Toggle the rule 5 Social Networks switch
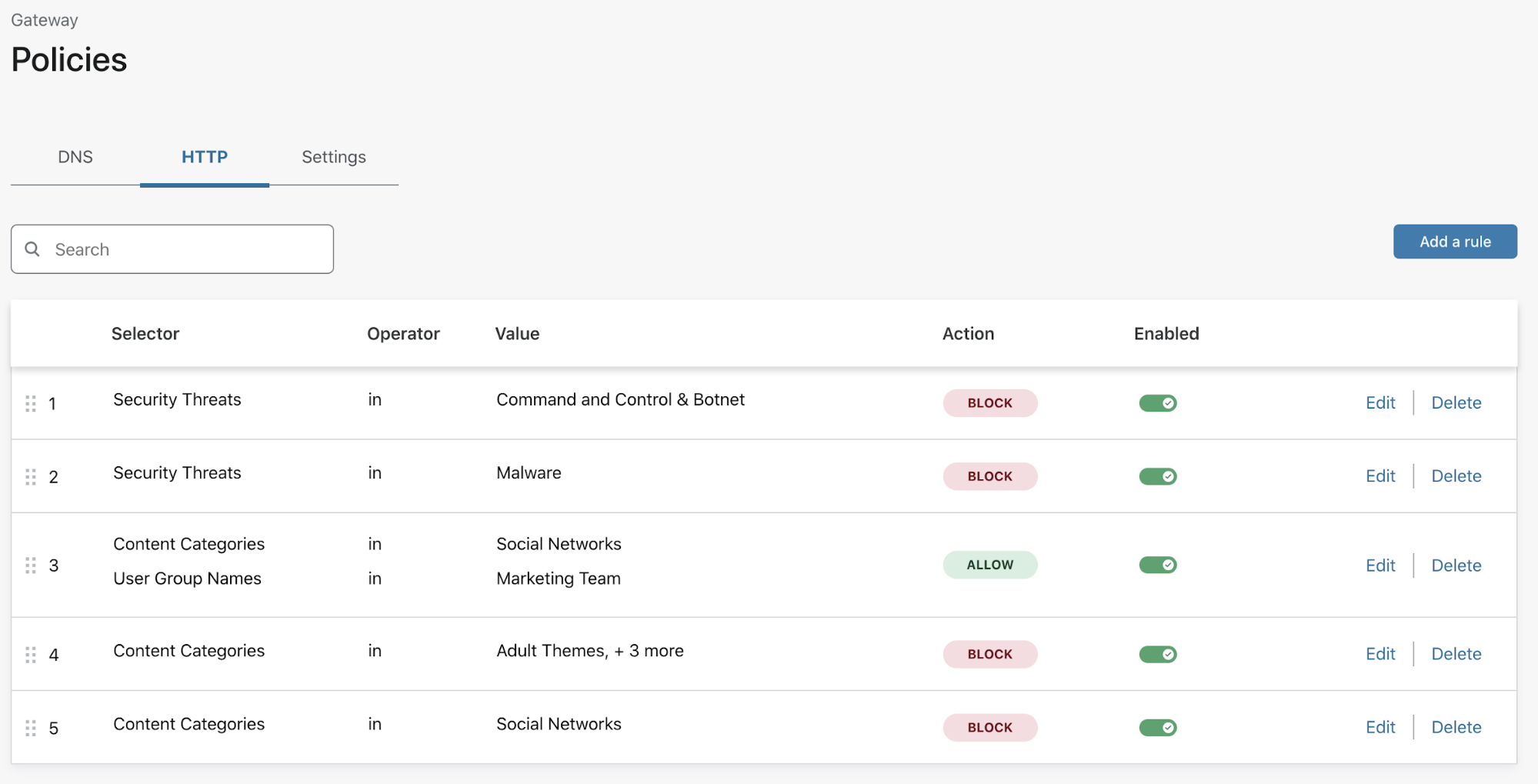 [1157, 727]
